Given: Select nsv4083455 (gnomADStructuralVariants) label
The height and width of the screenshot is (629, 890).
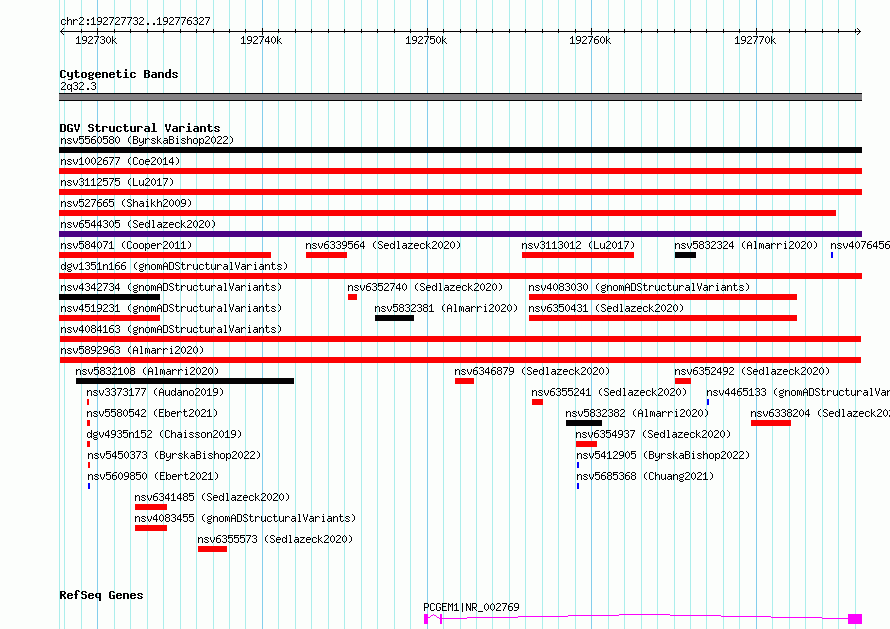Looking at the screenshot, I should tap(245, 518).
